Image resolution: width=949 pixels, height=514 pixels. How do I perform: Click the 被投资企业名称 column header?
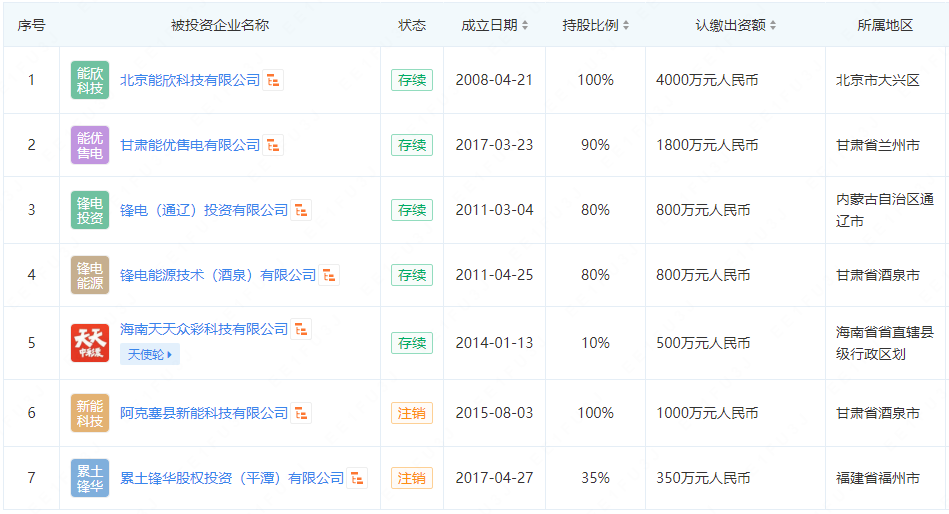(220, 25)
